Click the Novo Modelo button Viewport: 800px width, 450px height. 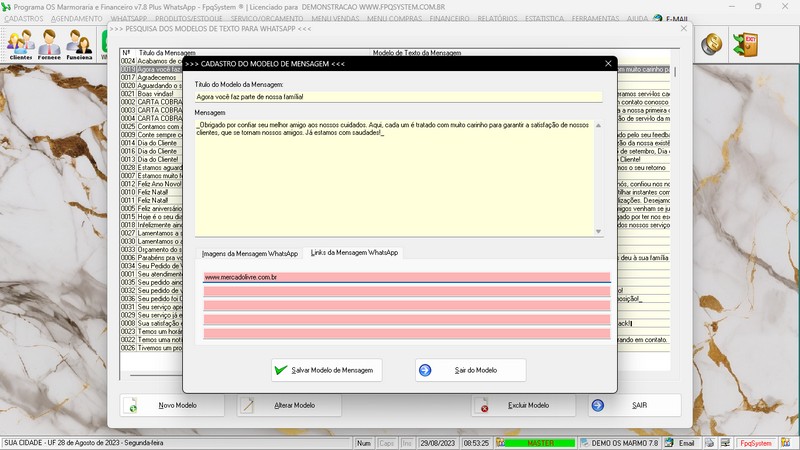click(172, 405)
